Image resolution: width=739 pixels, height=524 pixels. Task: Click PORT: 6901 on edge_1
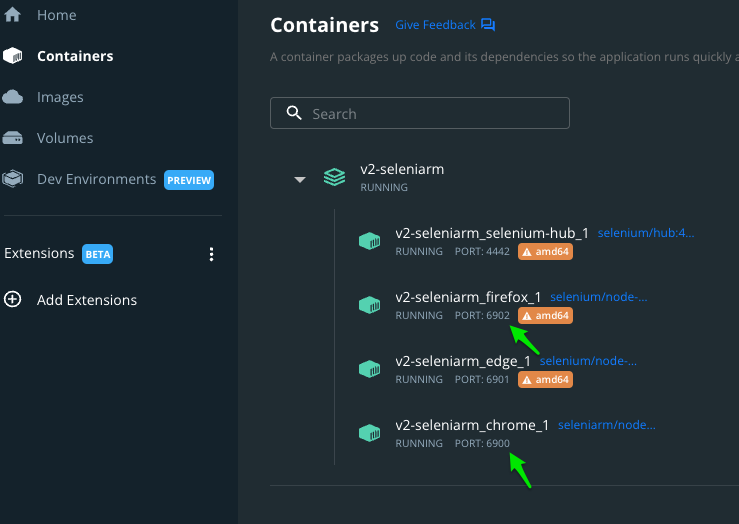[x=482, y=380]
